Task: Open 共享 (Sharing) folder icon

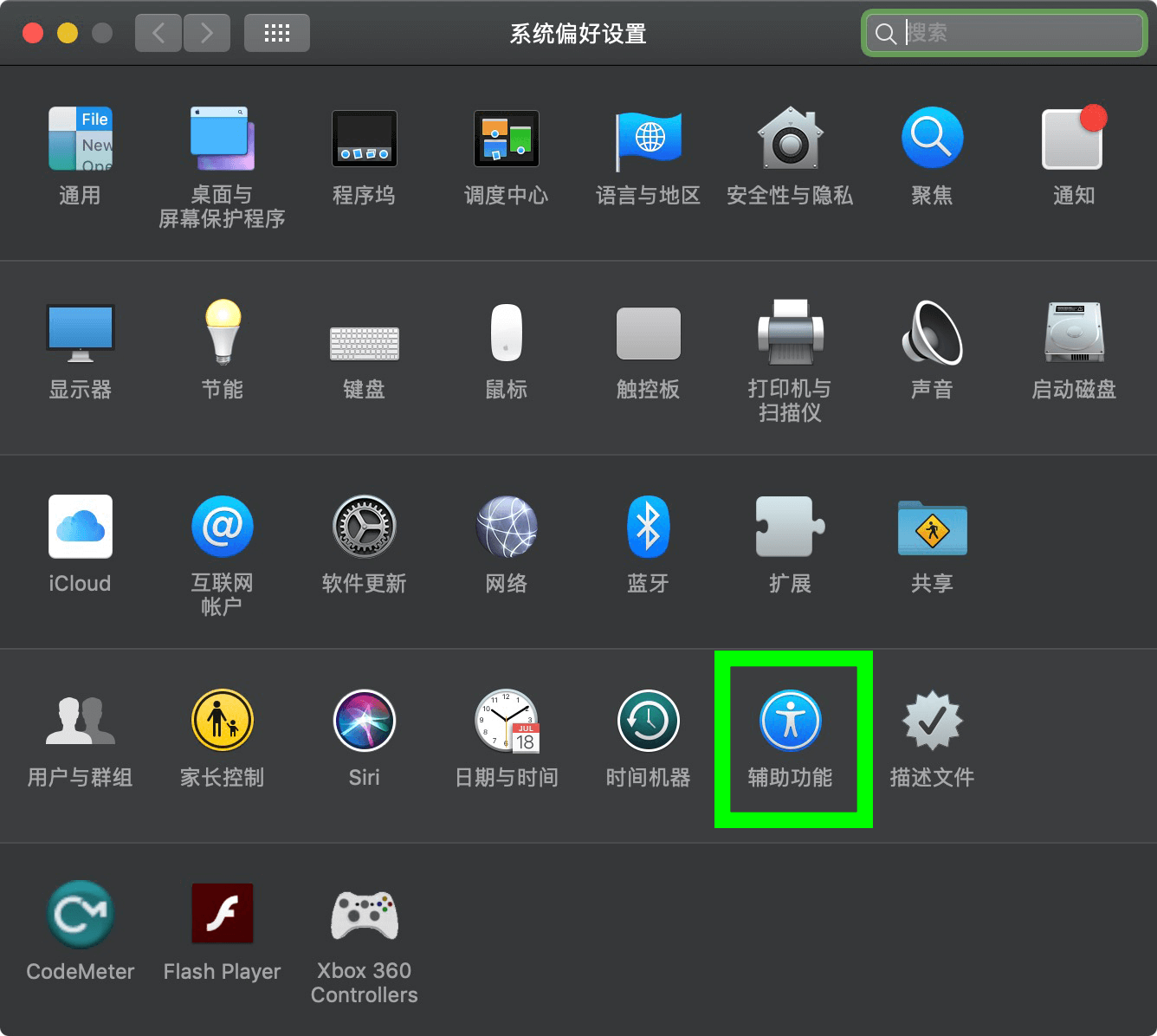Action: (933, 527)
